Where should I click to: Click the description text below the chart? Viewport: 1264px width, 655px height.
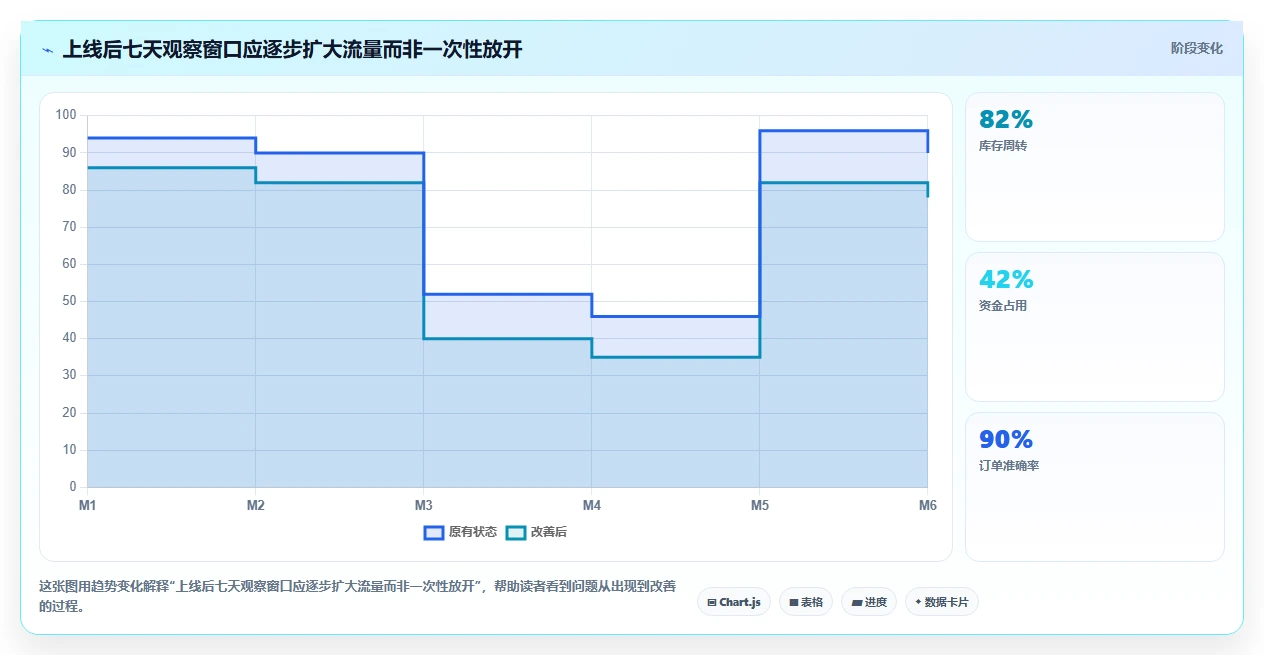click(x=358, y=596)
